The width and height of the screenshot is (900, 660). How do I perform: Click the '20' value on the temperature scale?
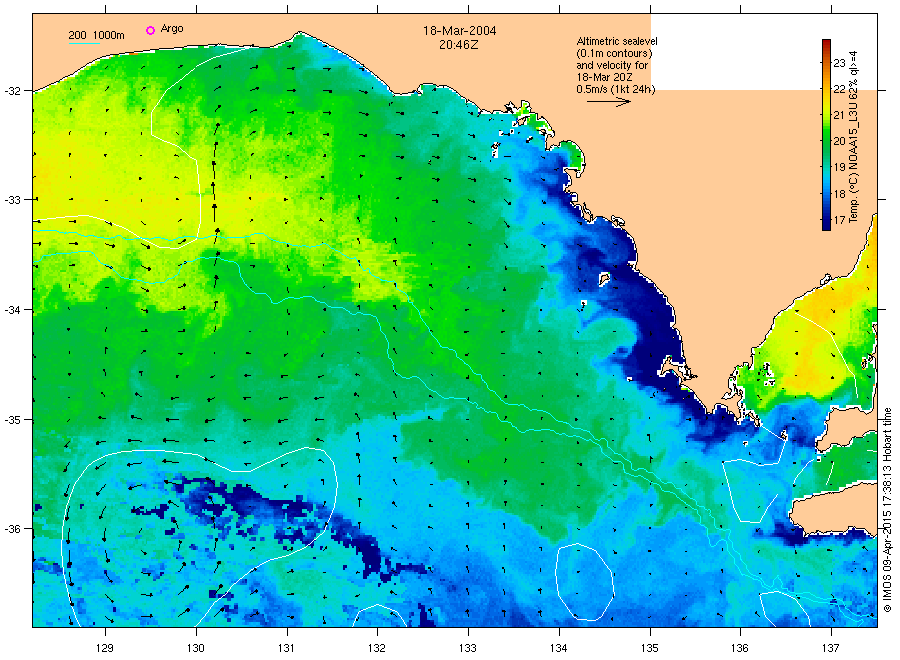[839, 141]
